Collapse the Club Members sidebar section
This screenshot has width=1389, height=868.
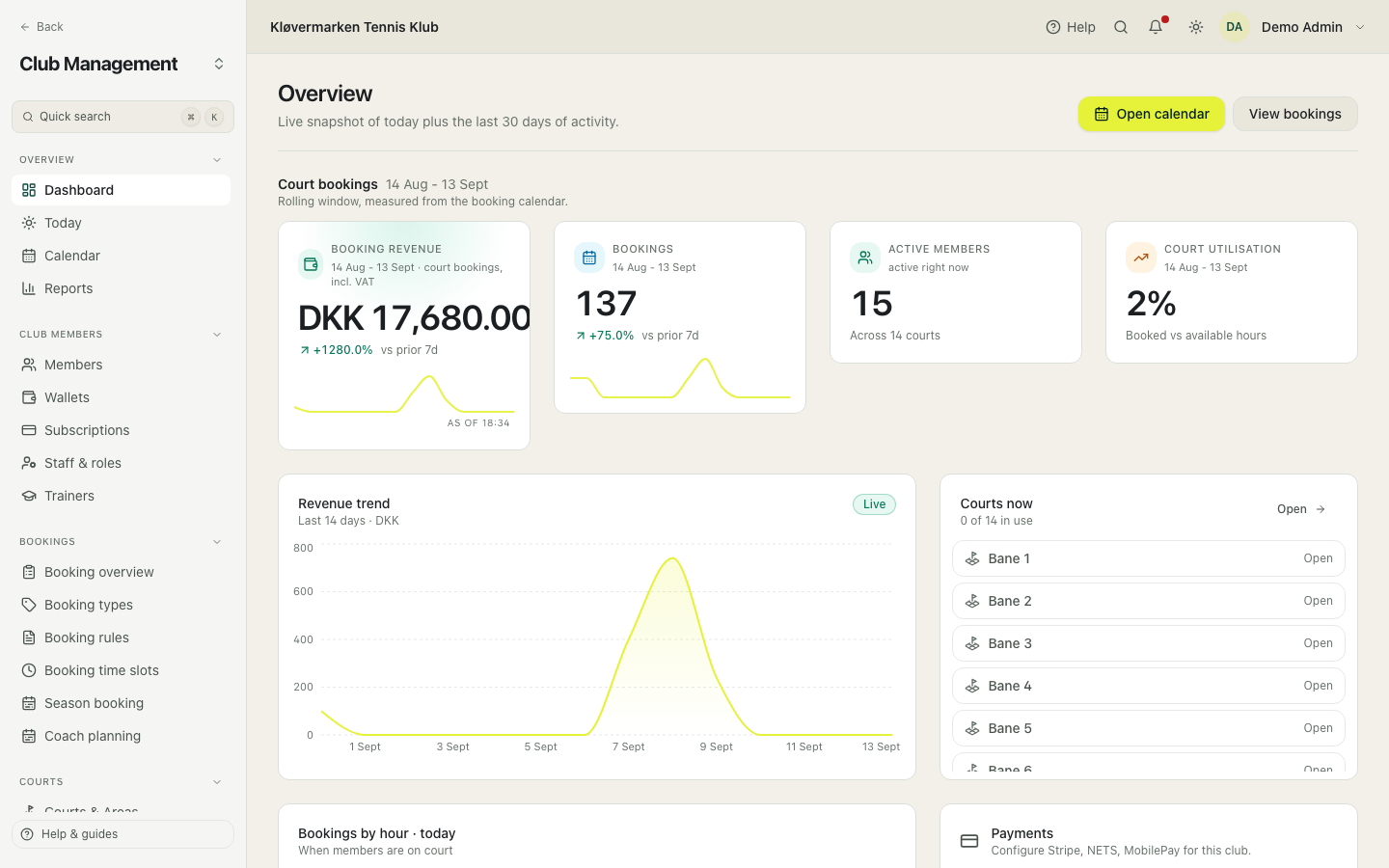point(217,335)
